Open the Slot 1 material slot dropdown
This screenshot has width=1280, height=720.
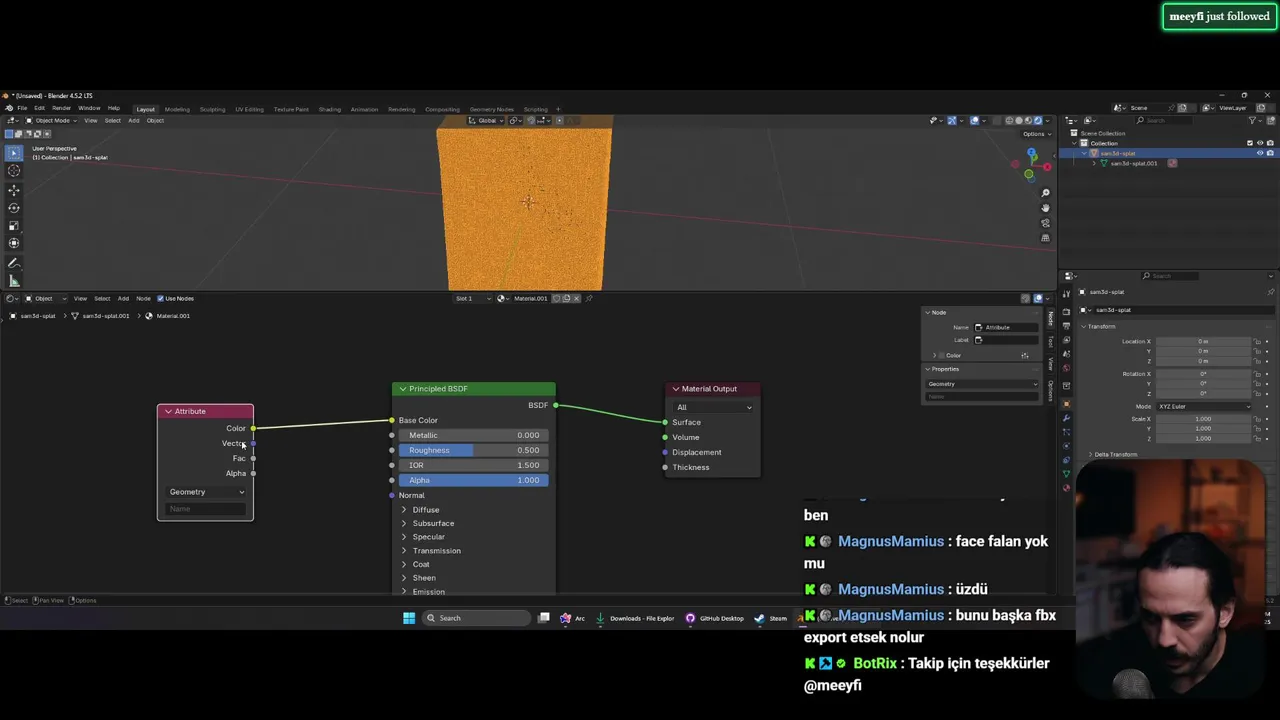click(473, 298)
